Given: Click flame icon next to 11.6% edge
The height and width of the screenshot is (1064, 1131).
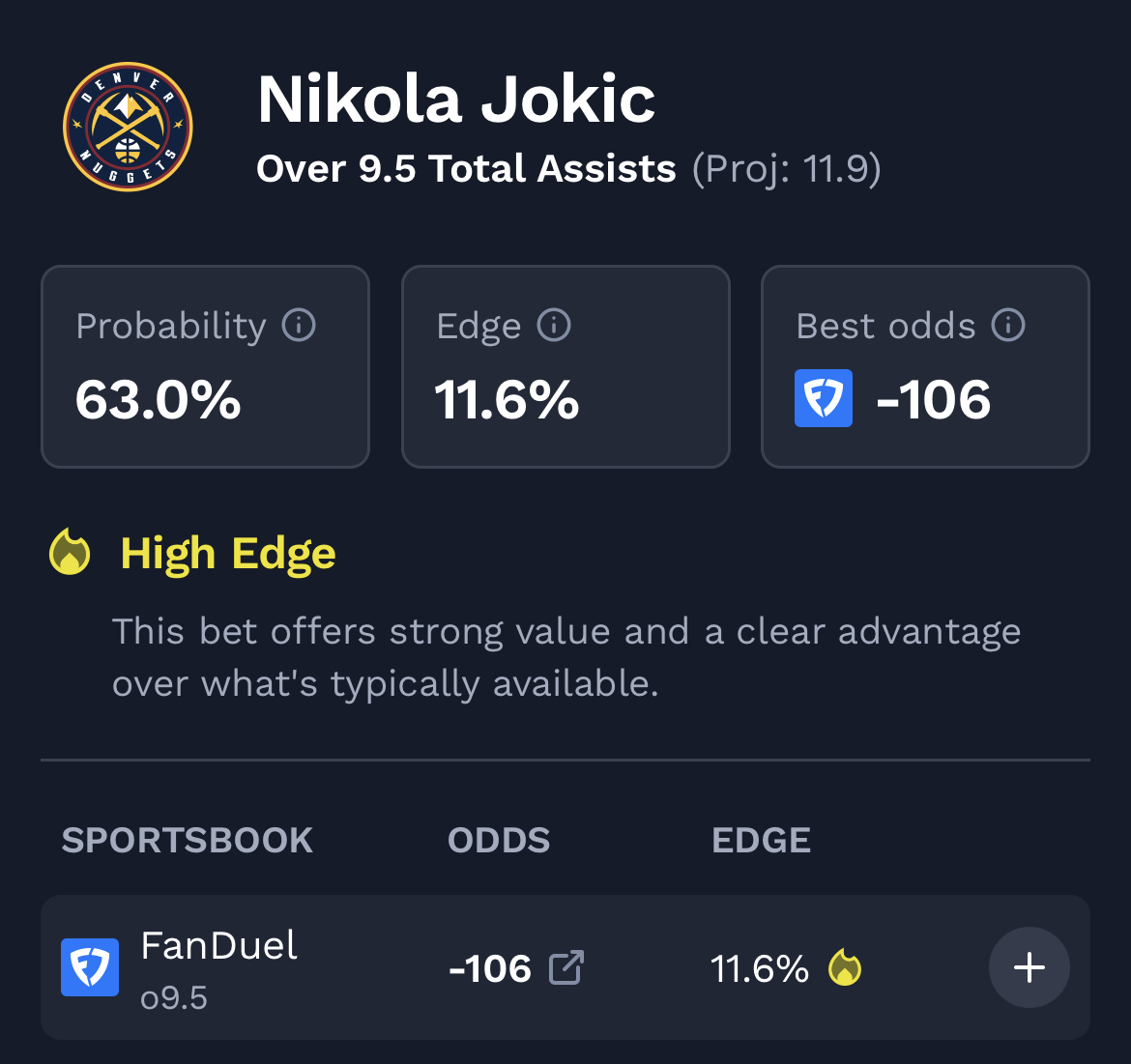Looking at the screenshot, I should click(845, 967).
